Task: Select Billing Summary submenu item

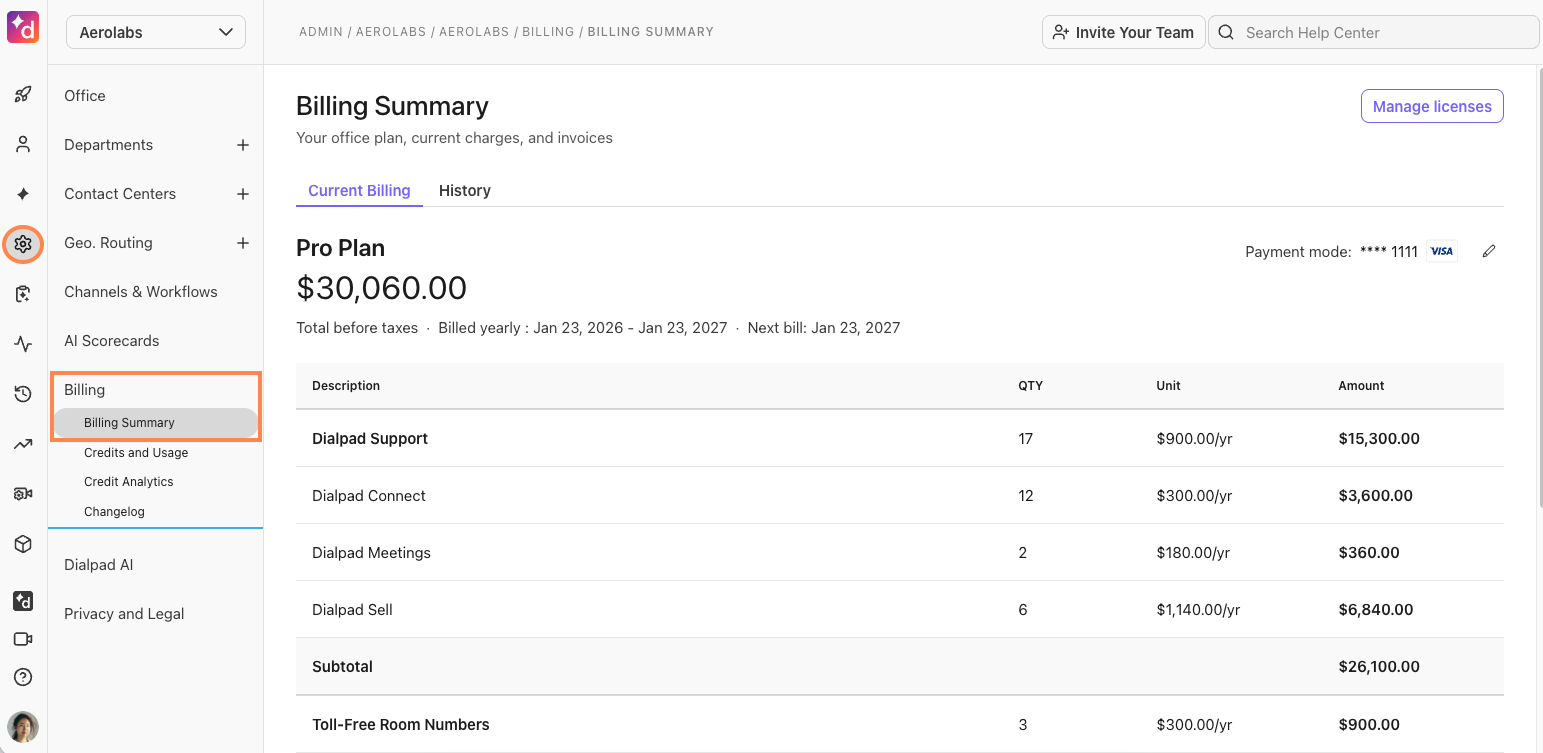Action: (x=156, y=423)
